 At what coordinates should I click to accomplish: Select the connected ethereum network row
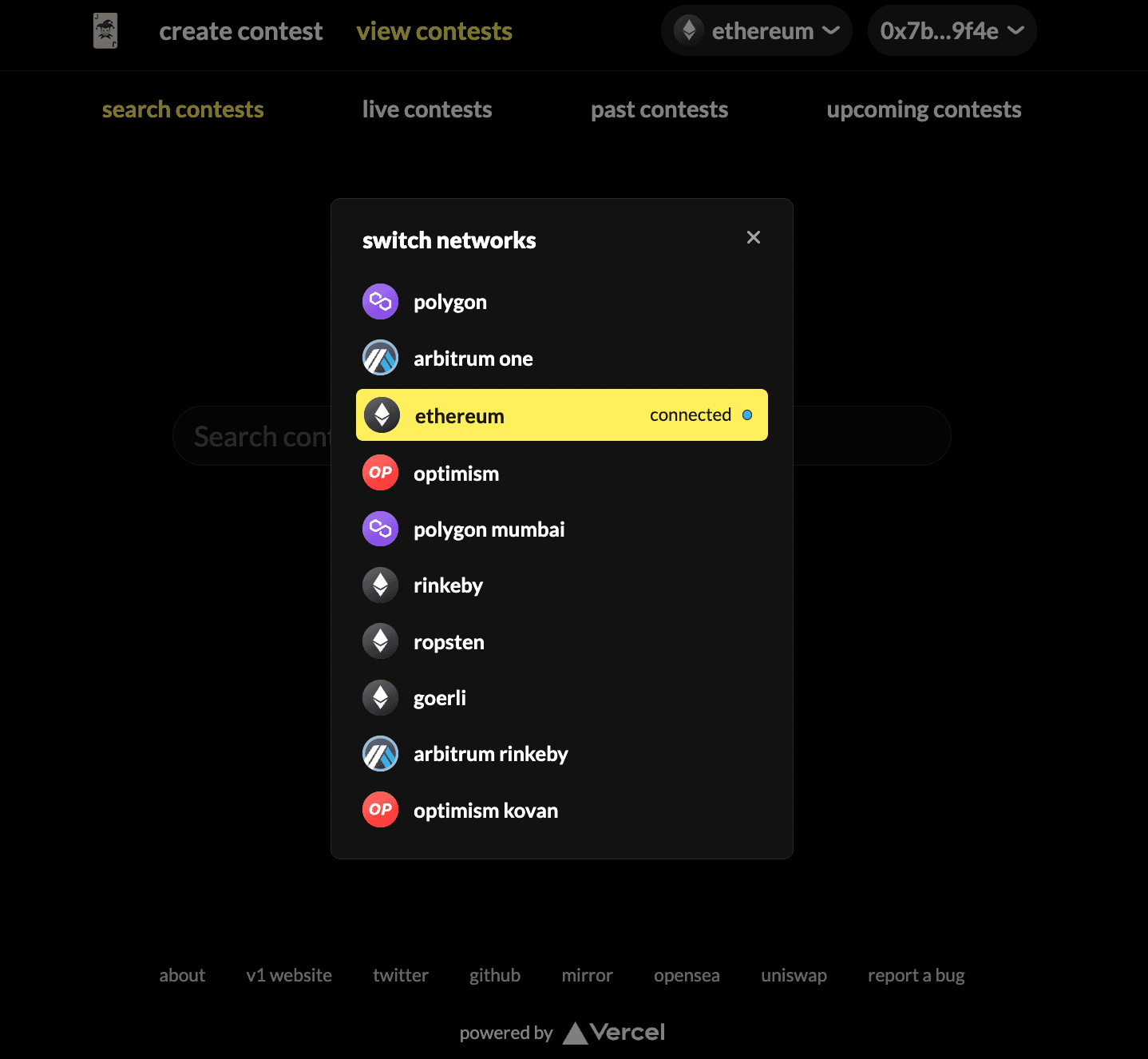[x=562, y=415]
